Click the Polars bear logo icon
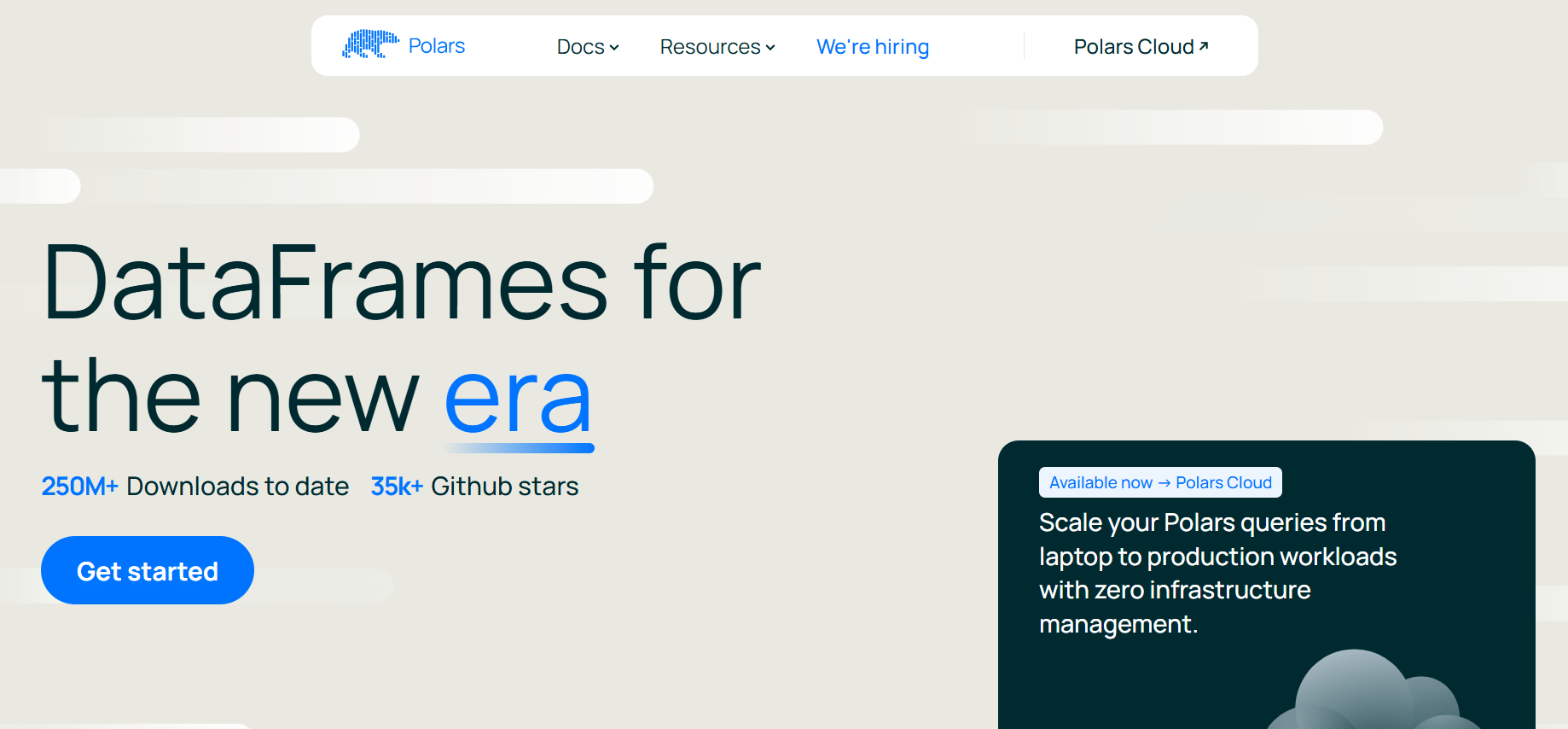Image resolution: width=1568 pixels, height=729 pixels. tap(370, 44)
